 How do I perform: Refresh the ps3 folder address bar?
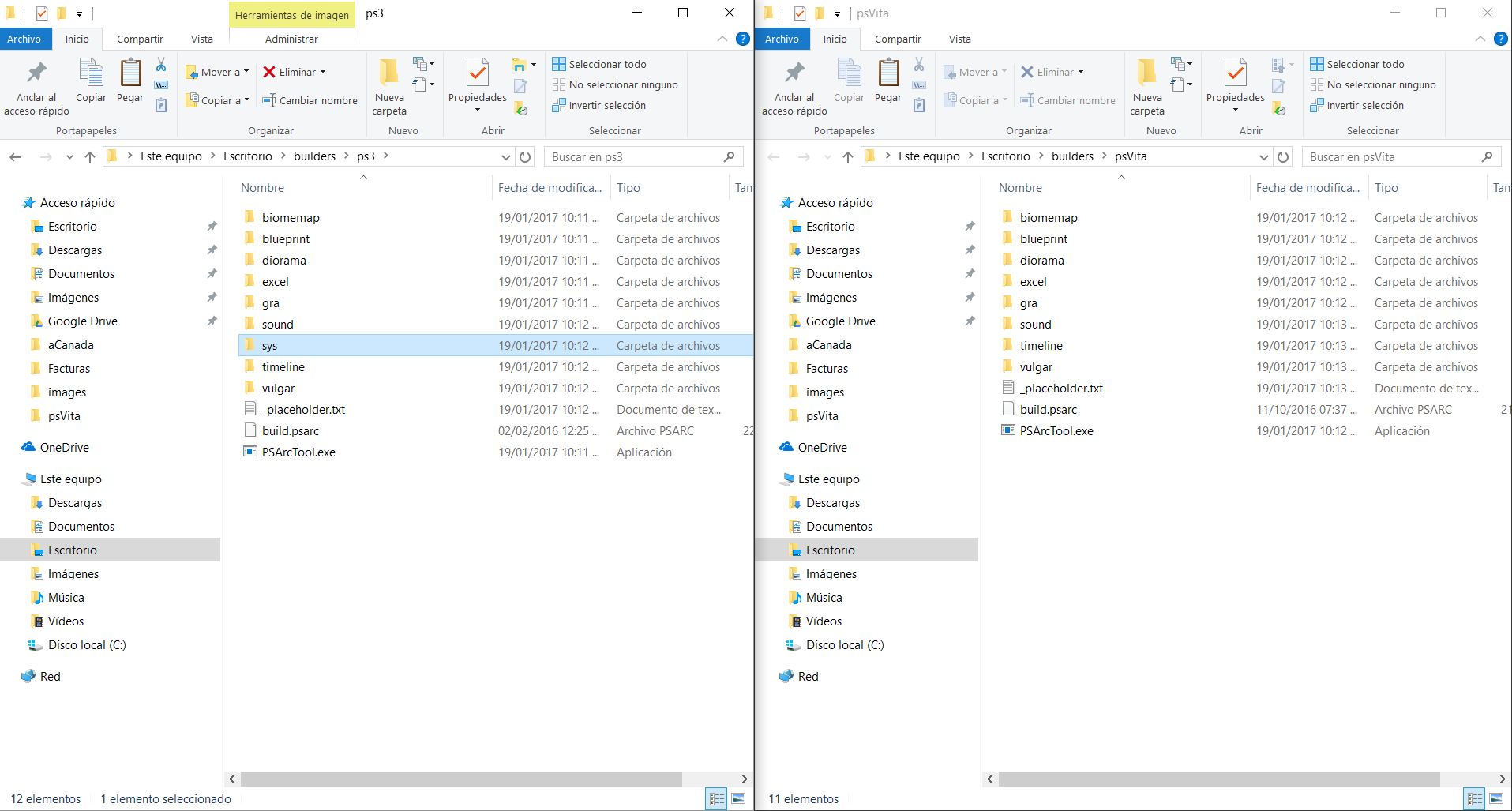click(525, 157)
